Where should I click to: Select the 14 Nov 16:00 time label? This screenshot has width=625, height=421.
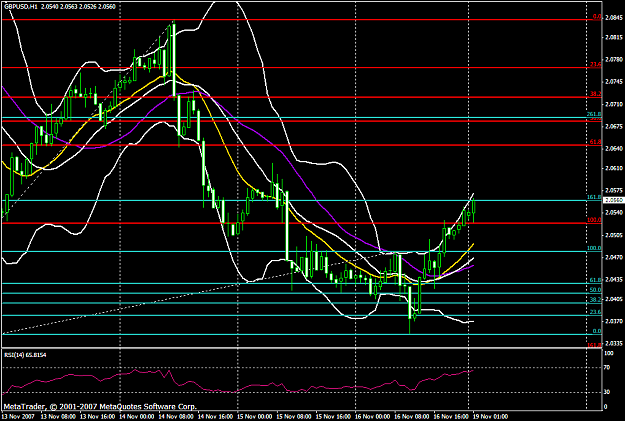[214, 417]
